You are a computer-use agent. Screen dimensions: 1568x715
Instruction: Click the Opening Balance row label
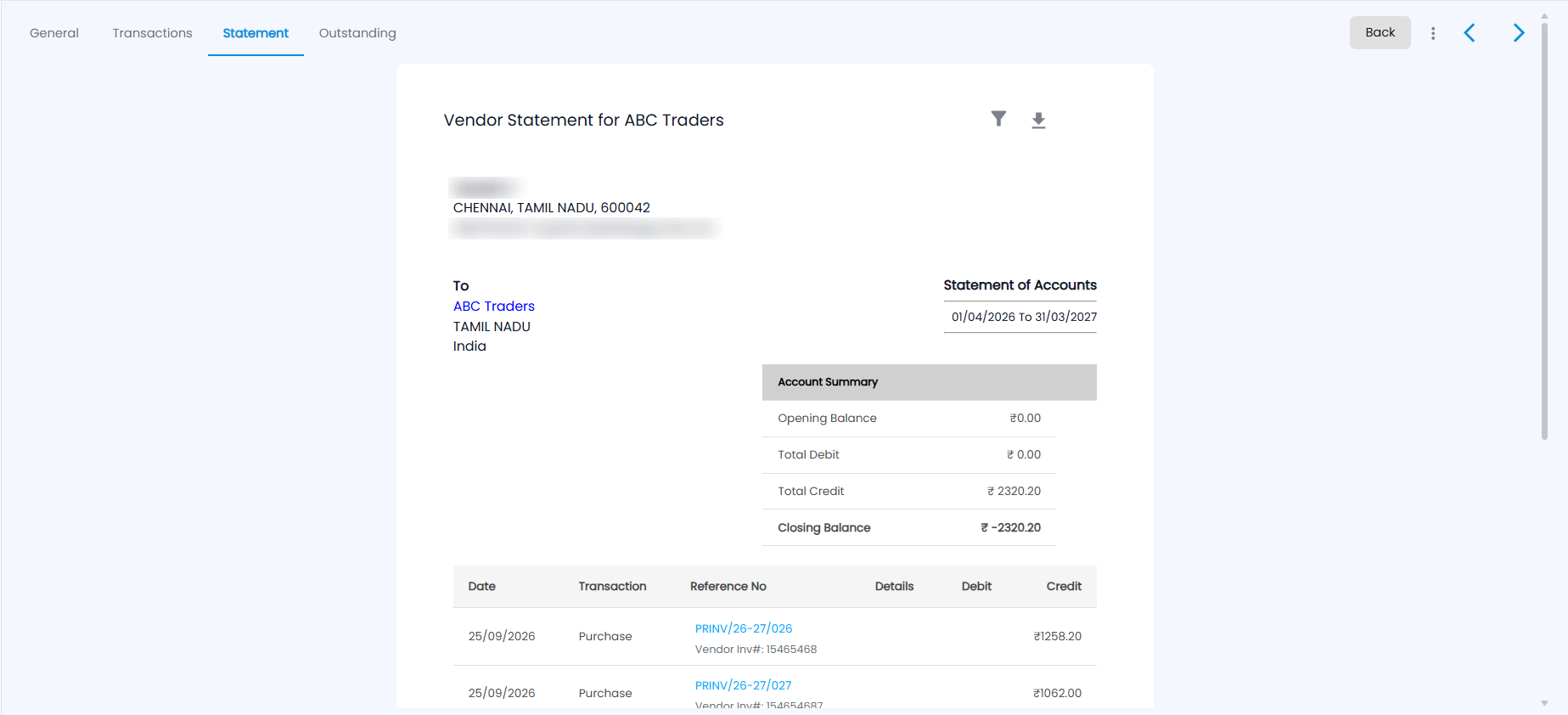(828, 418)
